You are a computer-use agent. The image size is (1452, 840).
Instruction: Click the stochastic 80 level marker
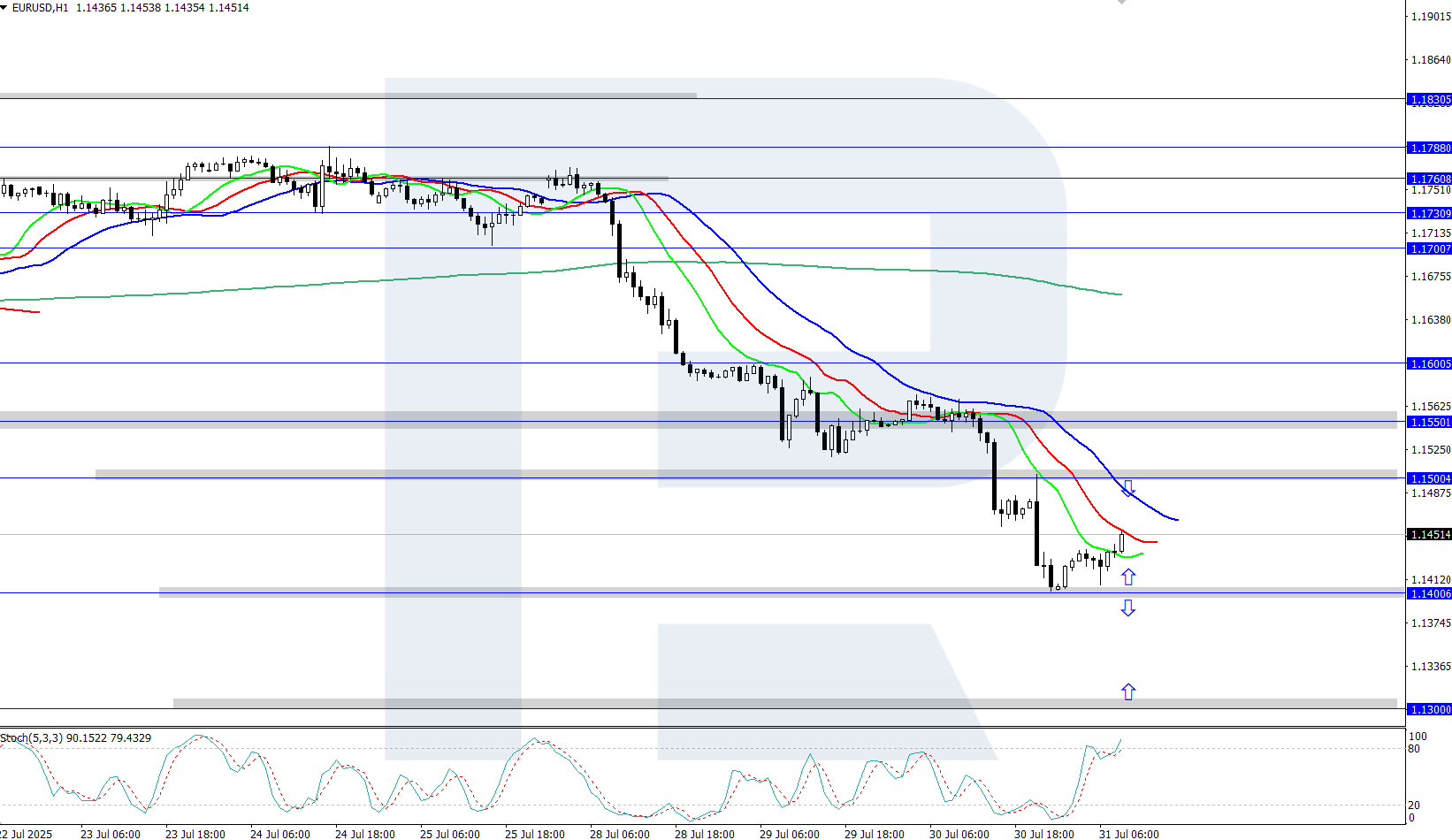[x=1414, y=749]
